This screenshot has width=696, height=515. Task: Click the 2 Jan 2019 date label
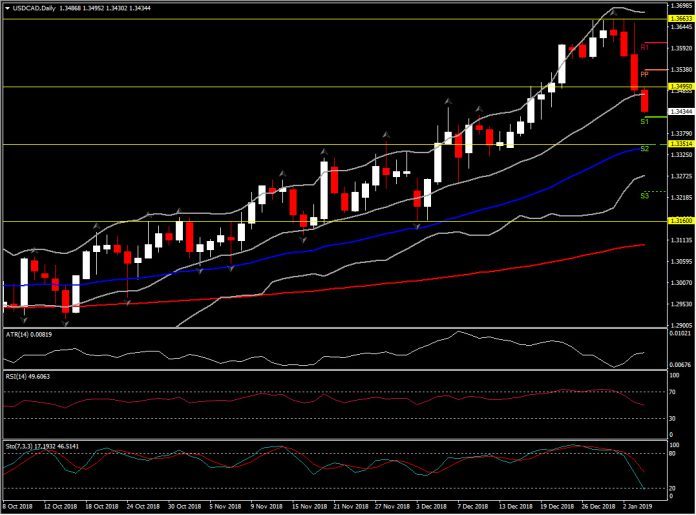point(637,506)
